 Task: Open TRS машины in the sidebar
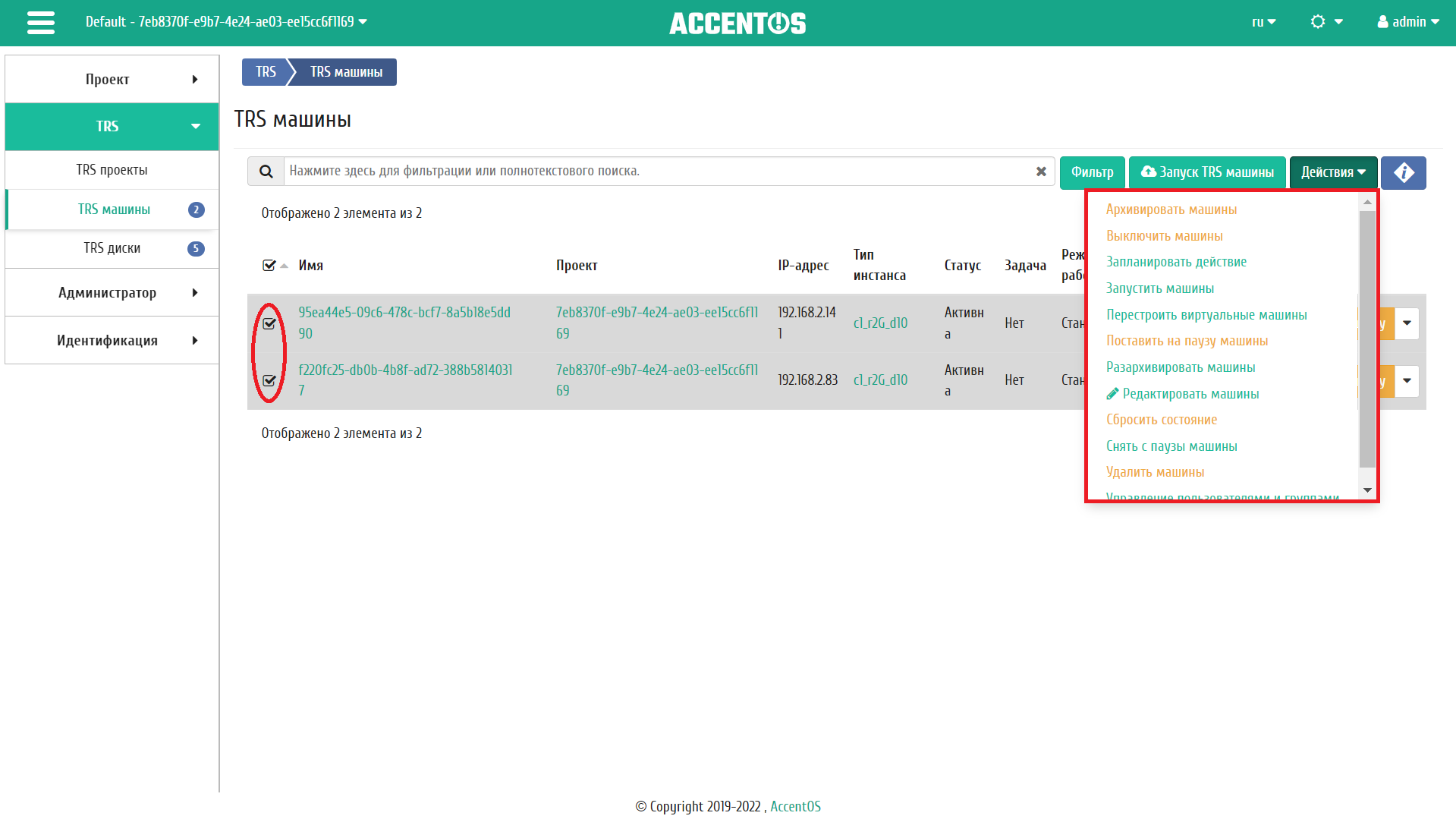click(114, 209)
